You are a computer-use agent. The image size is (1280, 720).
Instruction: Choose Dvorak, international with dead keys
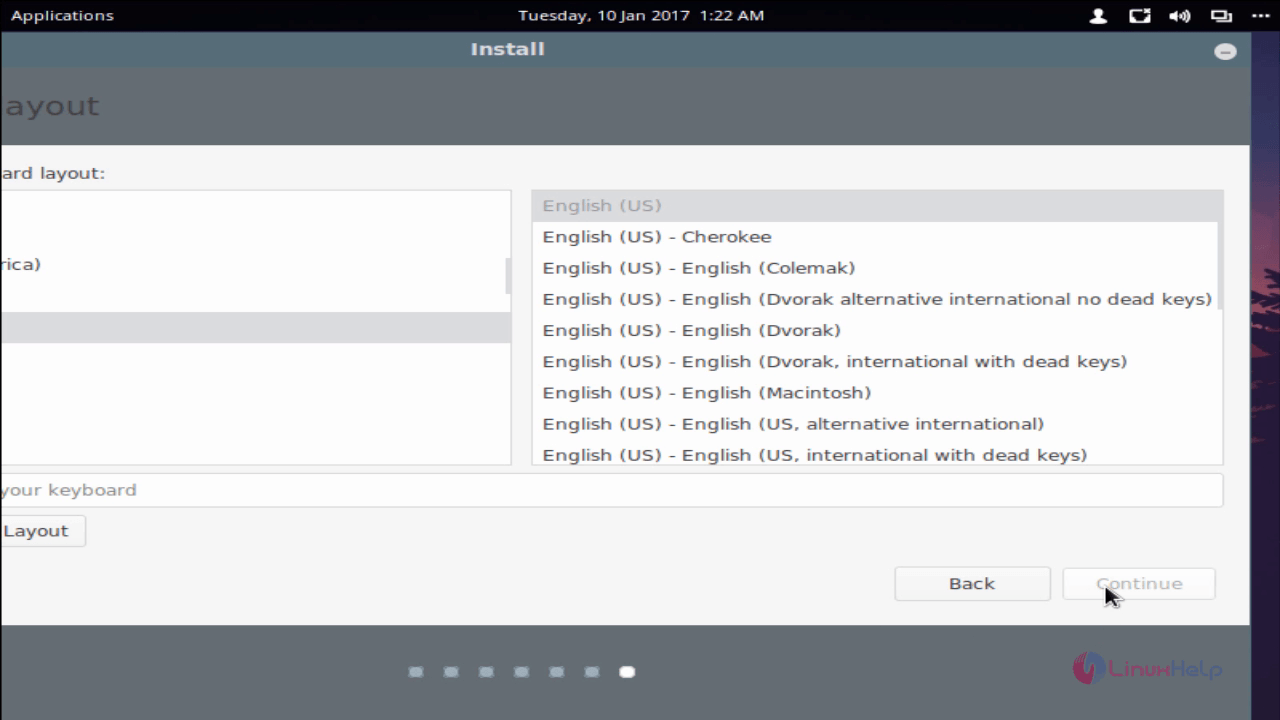[x=875, y=361]
